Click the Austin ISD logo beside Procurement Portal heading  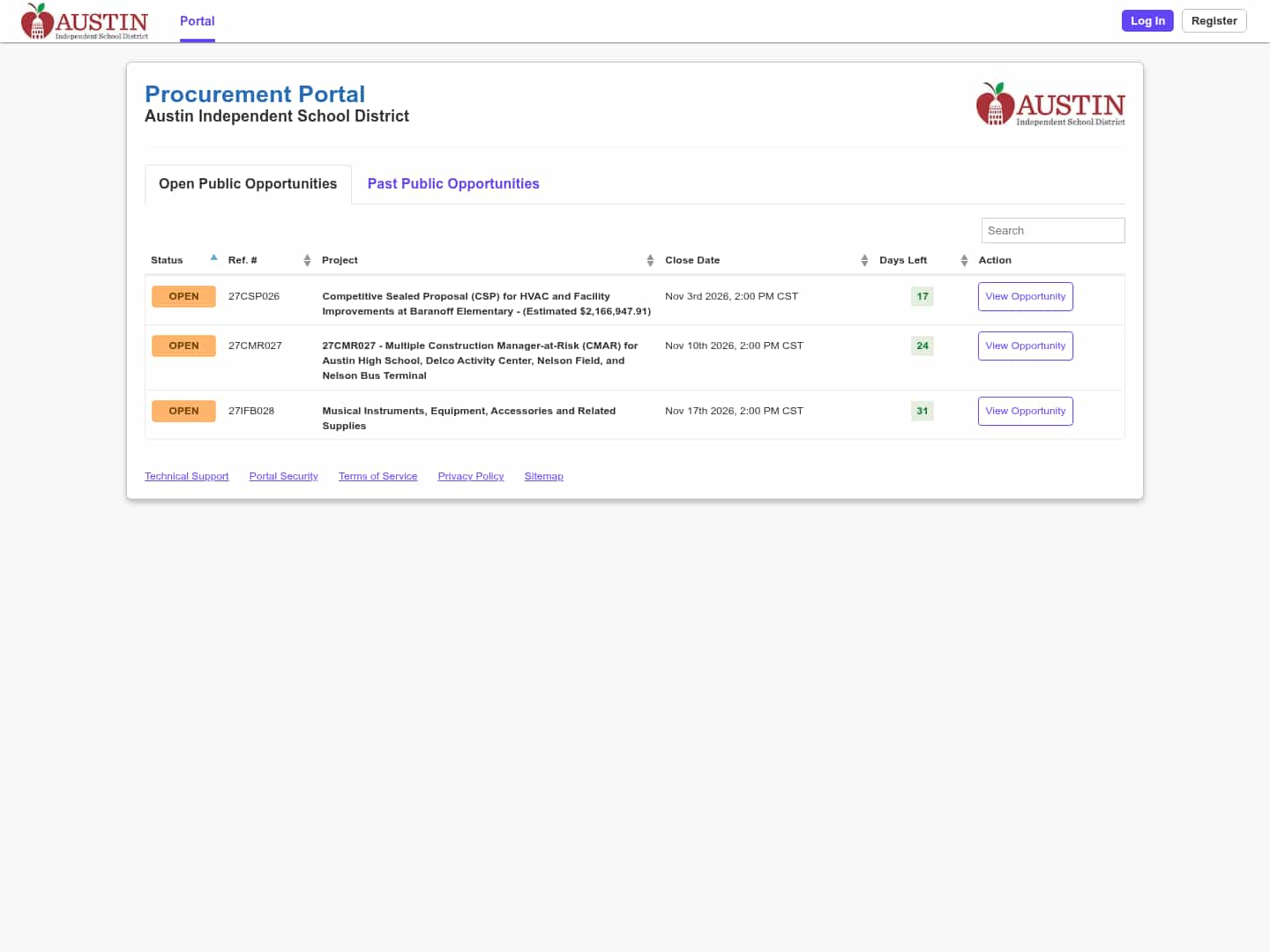coord(1050,104)
